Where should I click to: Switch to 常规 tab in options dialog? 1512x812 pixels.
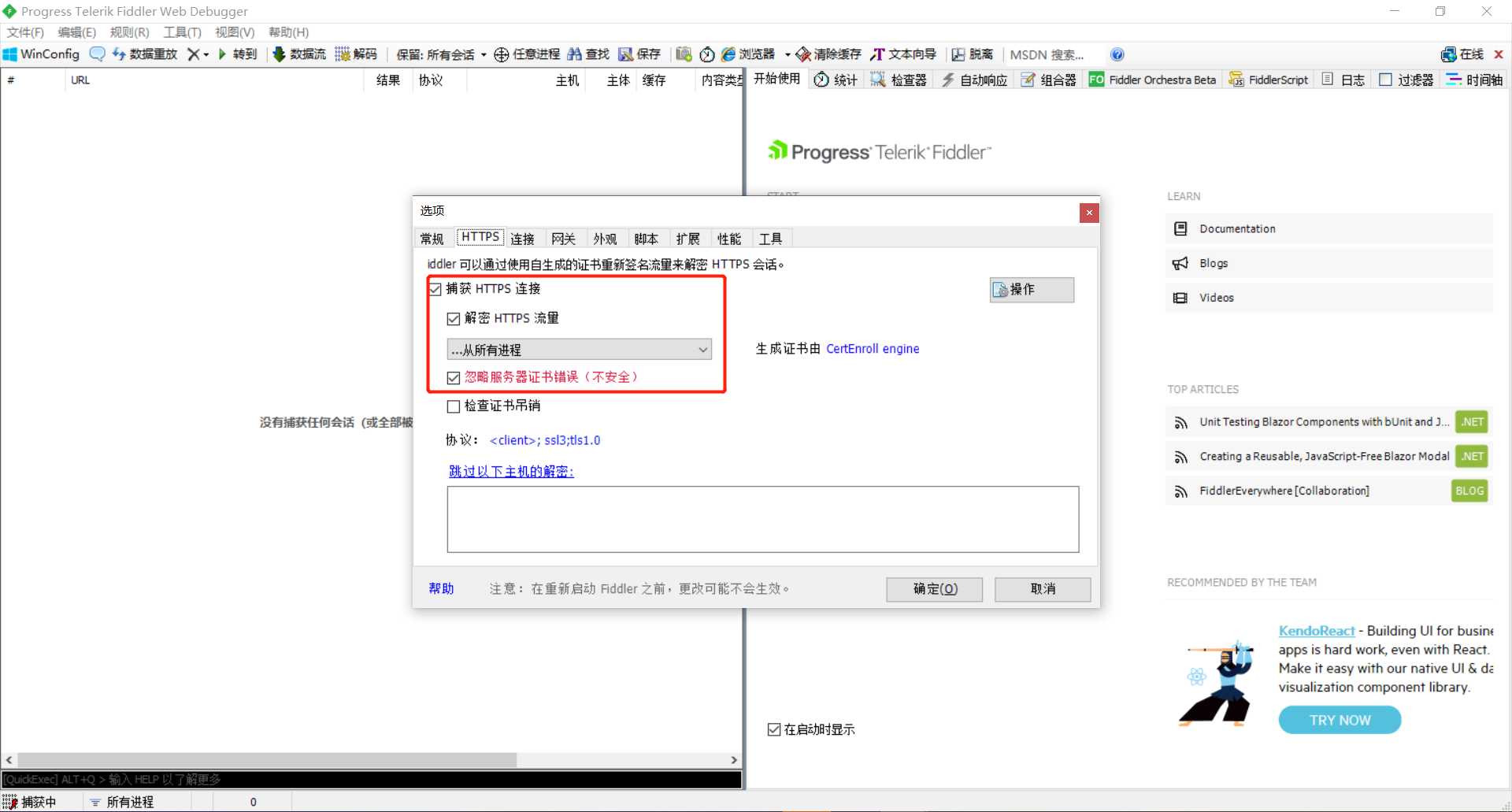pyautogui.click(x=432, y=239)
